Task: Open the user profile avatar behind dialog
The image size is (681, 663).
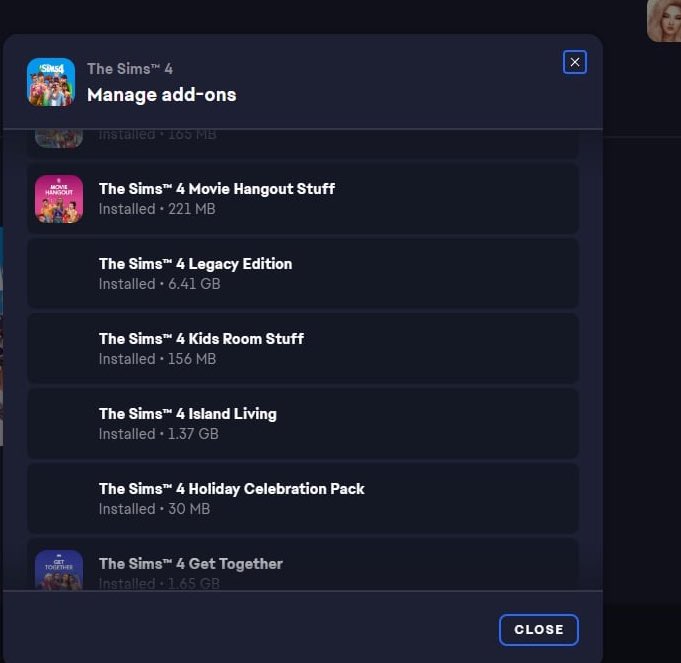Action: tap(664, 20)
